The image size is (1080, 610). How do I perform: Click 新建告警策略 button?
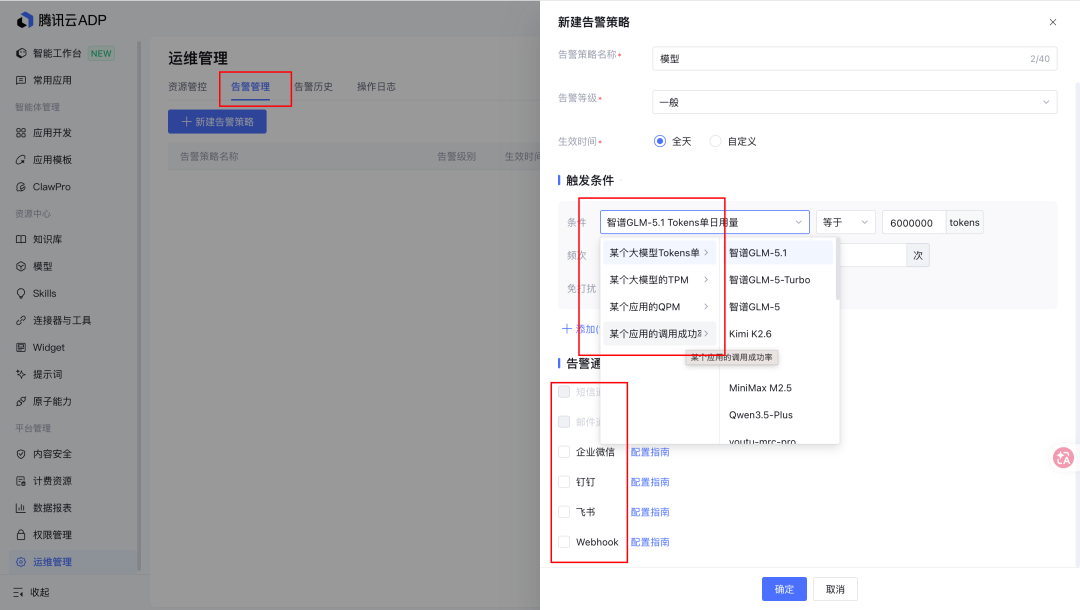(217, 122)
